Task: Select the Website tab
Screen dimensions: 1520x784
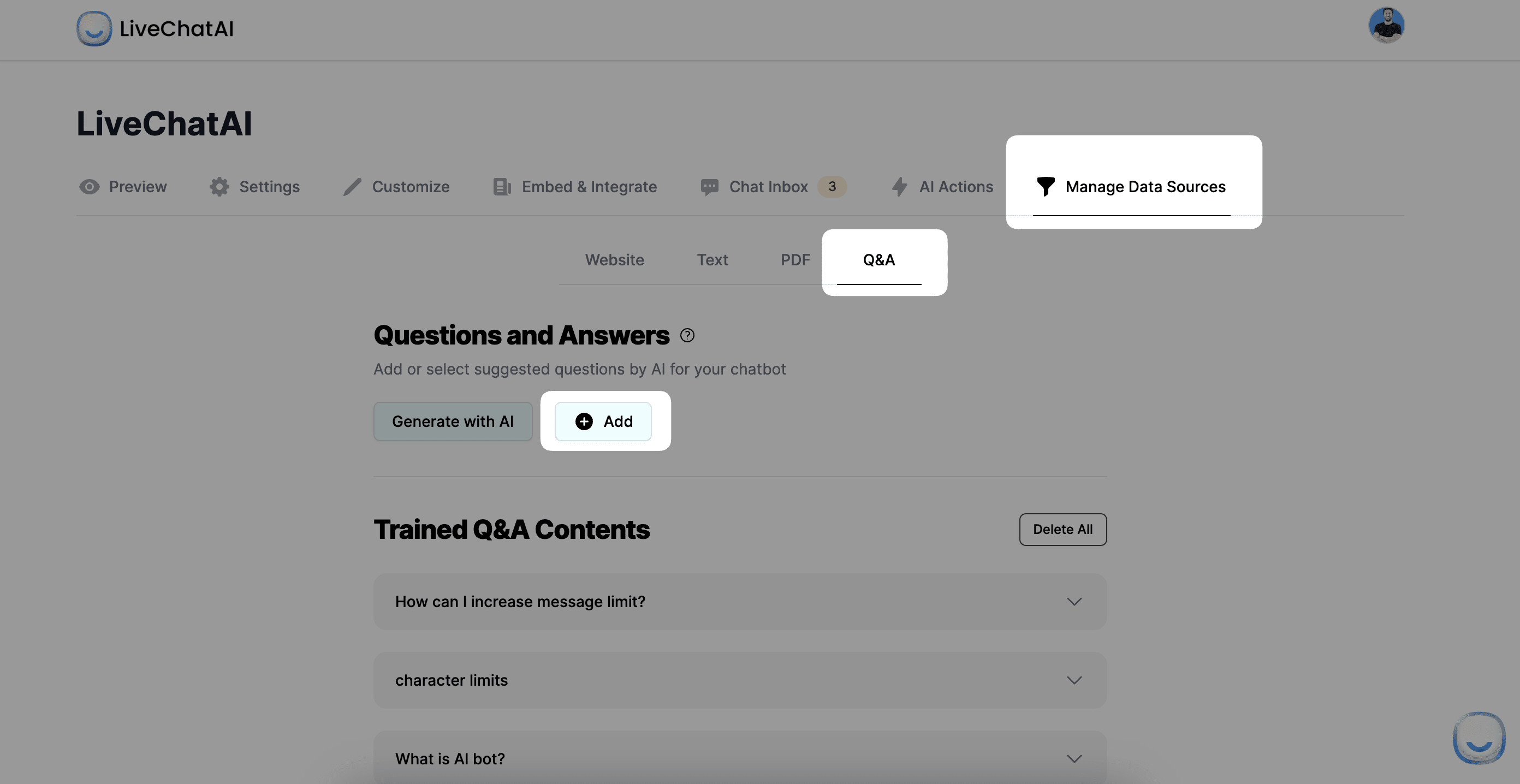Action: 614,259
